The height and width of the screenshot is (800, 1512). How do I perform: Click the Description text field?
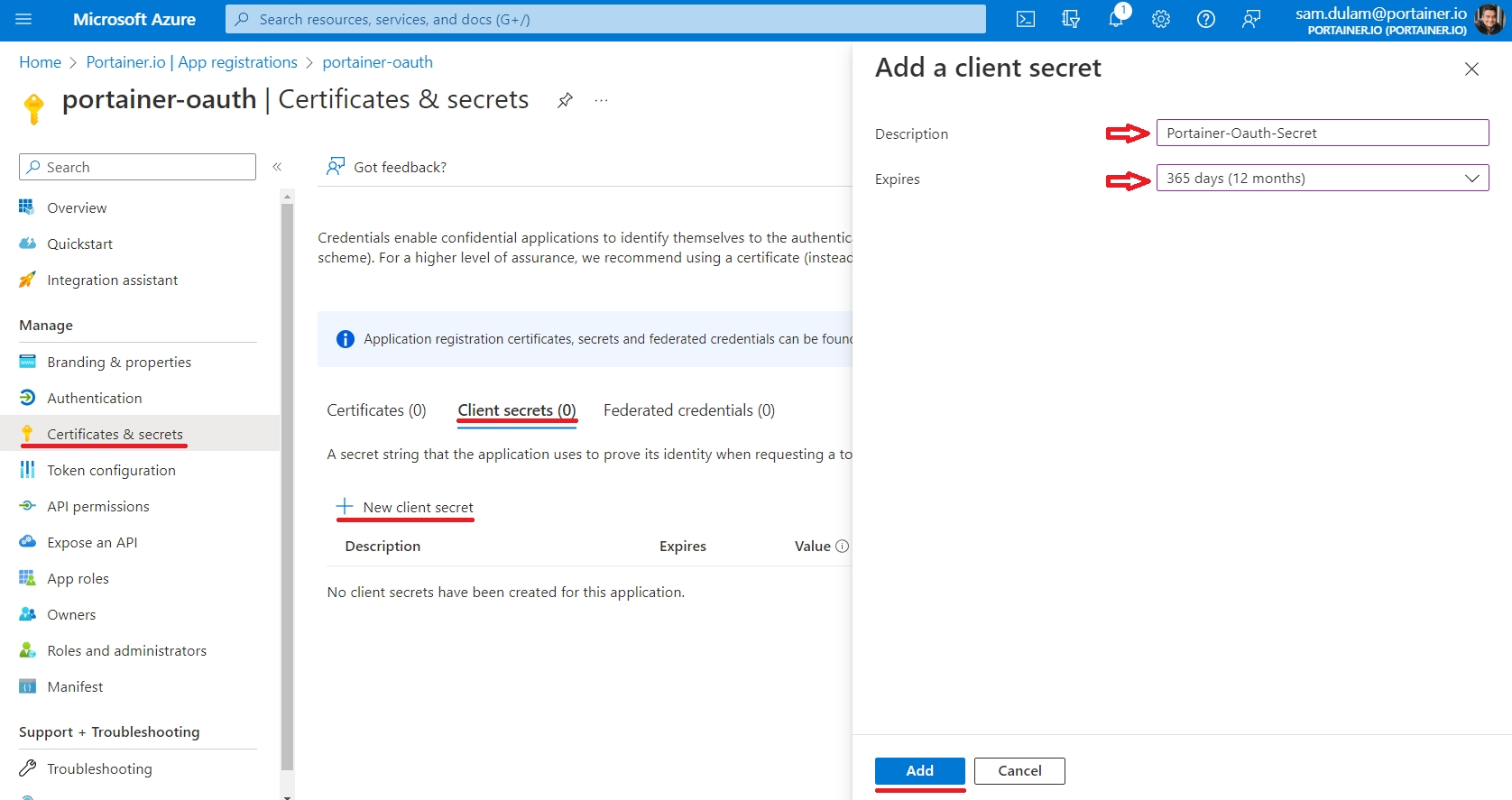[1322, 133]
